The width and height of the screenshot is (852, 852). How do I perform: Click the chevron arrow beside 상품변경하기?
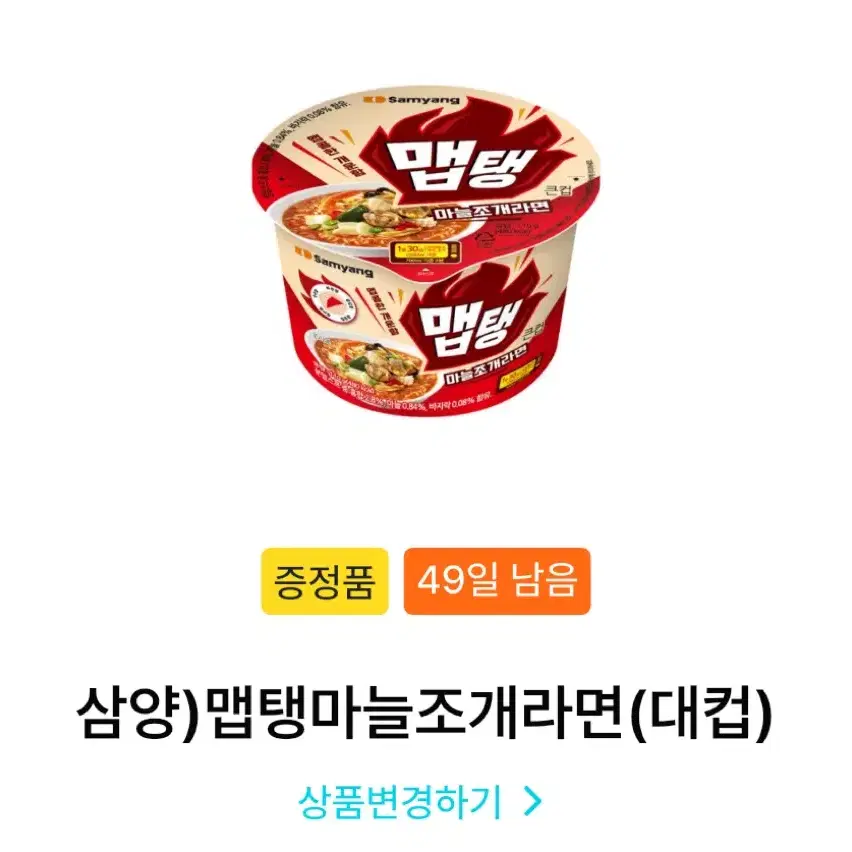coord(533,800)
